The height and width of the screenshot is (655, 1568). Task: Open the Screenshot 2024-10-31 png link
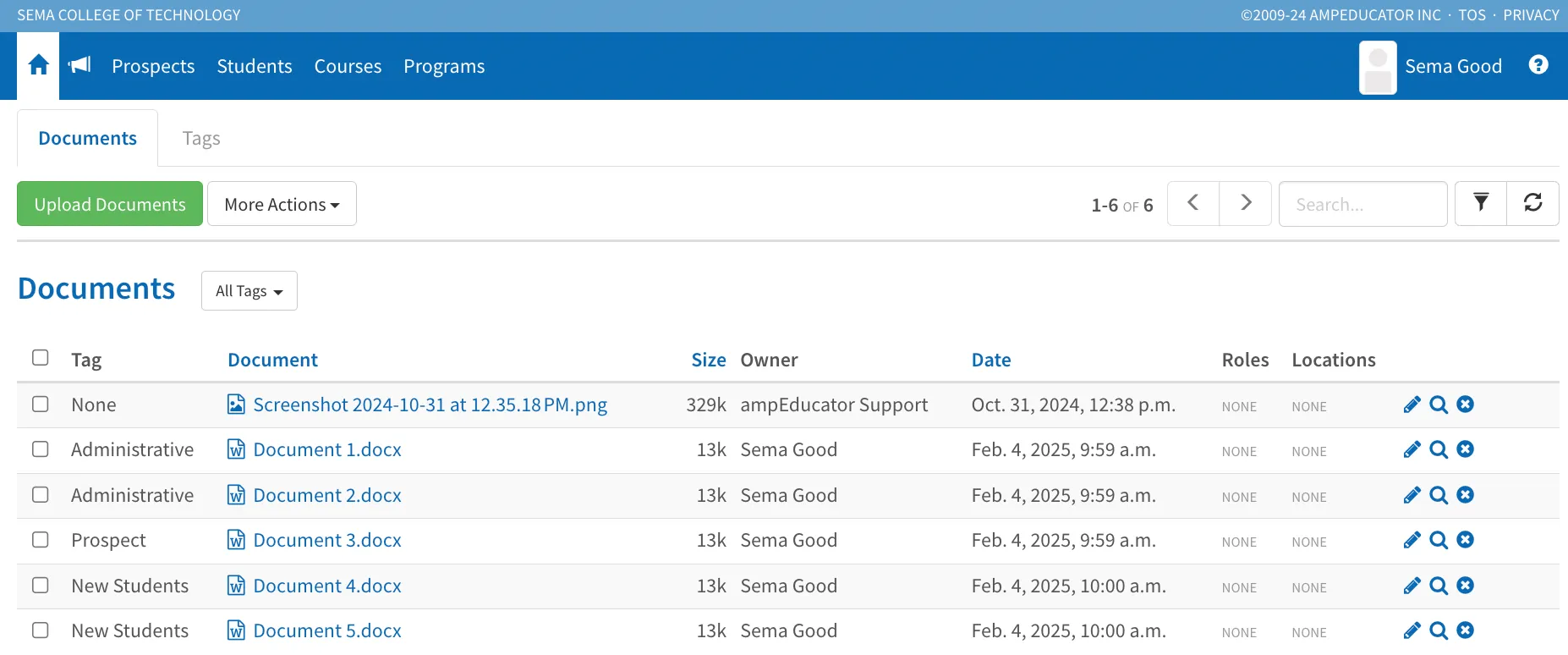[x=430, y=405]
